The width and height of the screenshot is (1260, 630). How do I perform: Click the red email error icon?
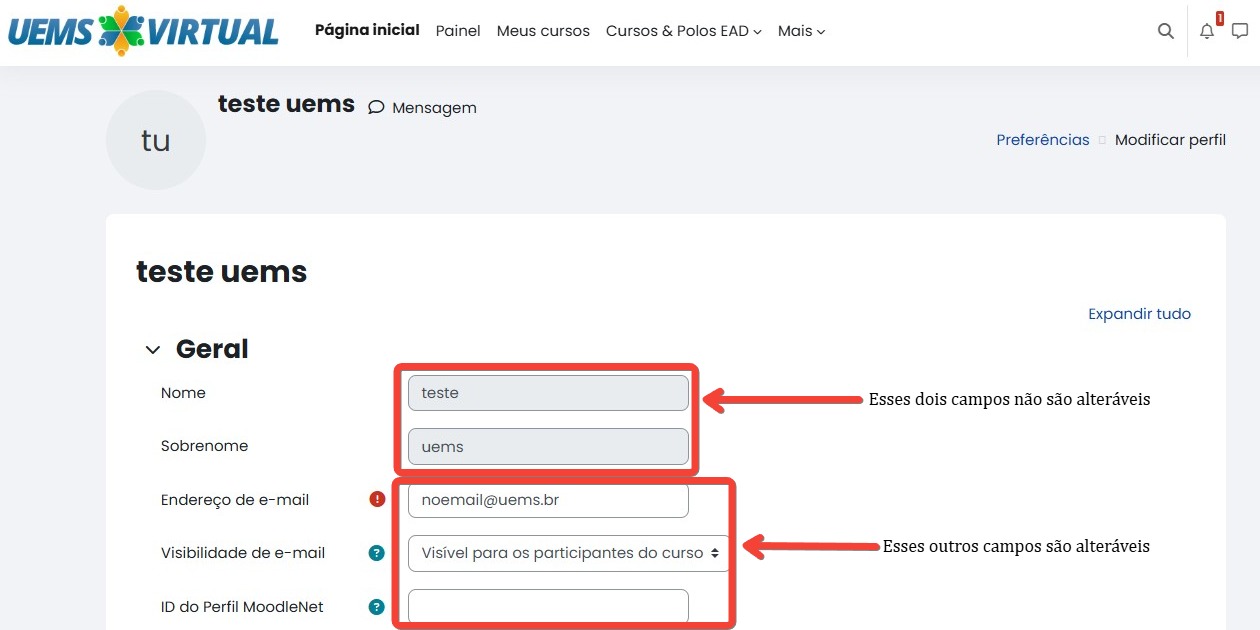click(x=377, y=499)
